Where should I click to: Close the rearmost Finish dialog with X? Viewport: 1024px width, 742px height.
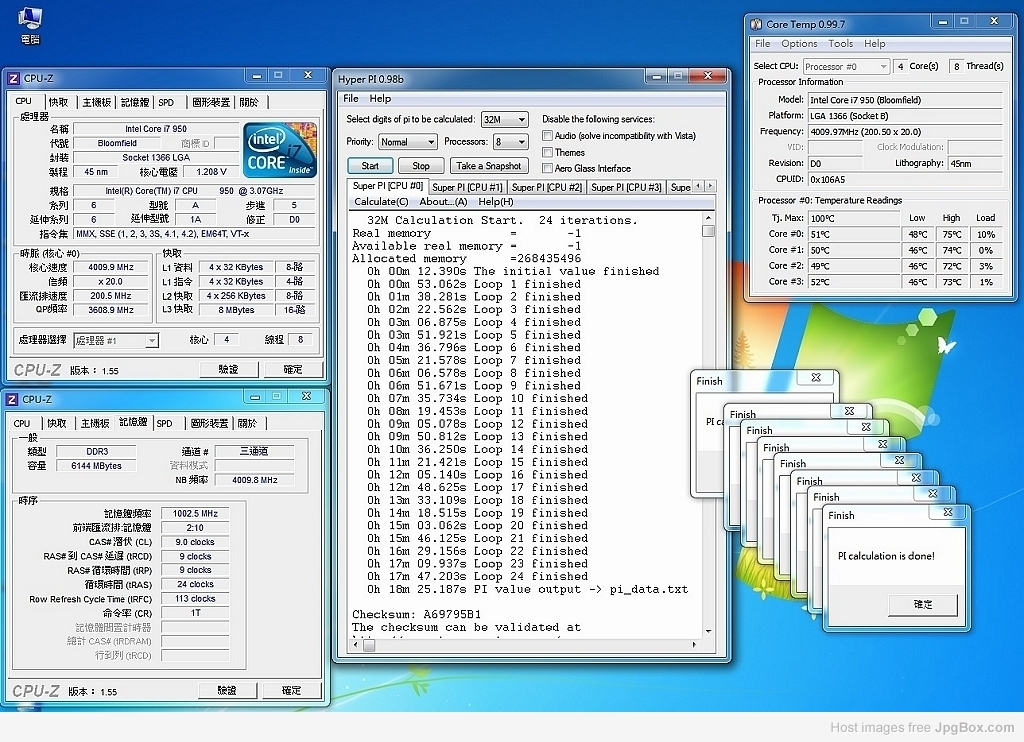click(x=816, y=378)
